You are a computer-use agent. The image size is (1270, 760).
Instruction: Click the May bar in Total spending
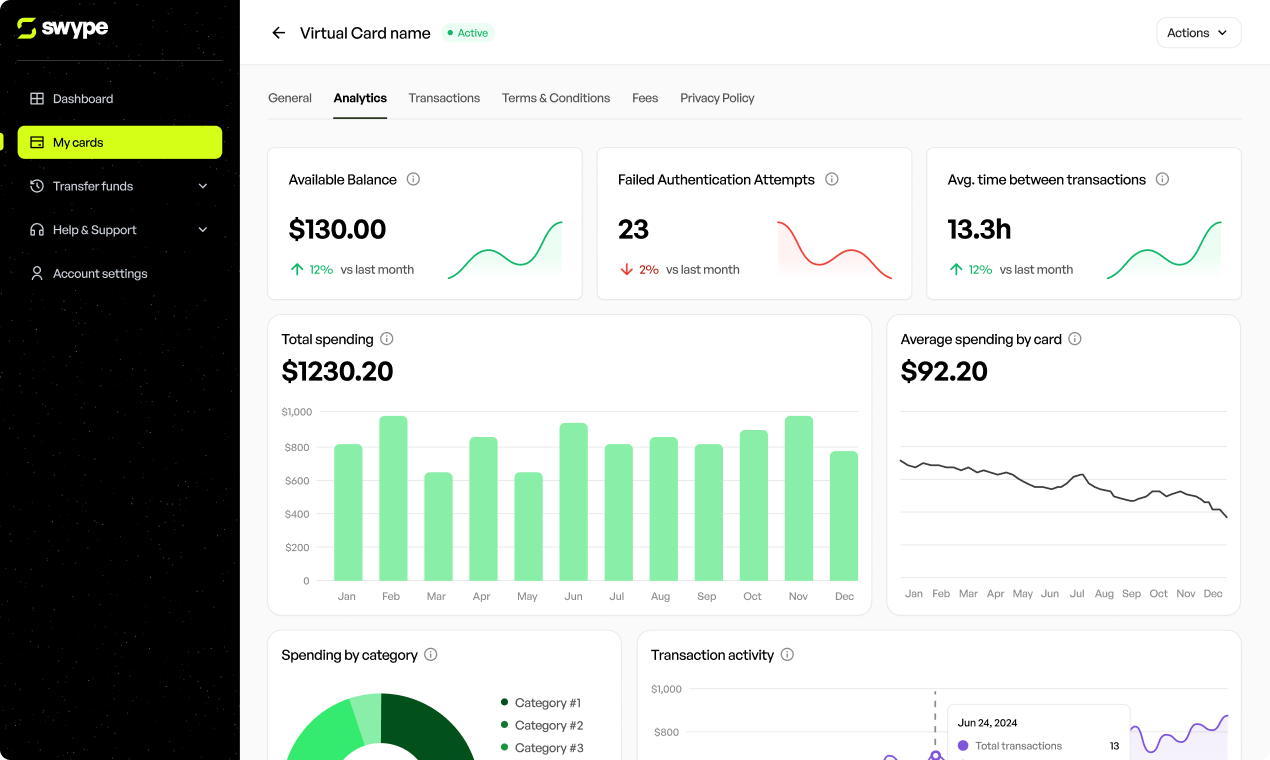pyautogui.click(x=528, y=527)
